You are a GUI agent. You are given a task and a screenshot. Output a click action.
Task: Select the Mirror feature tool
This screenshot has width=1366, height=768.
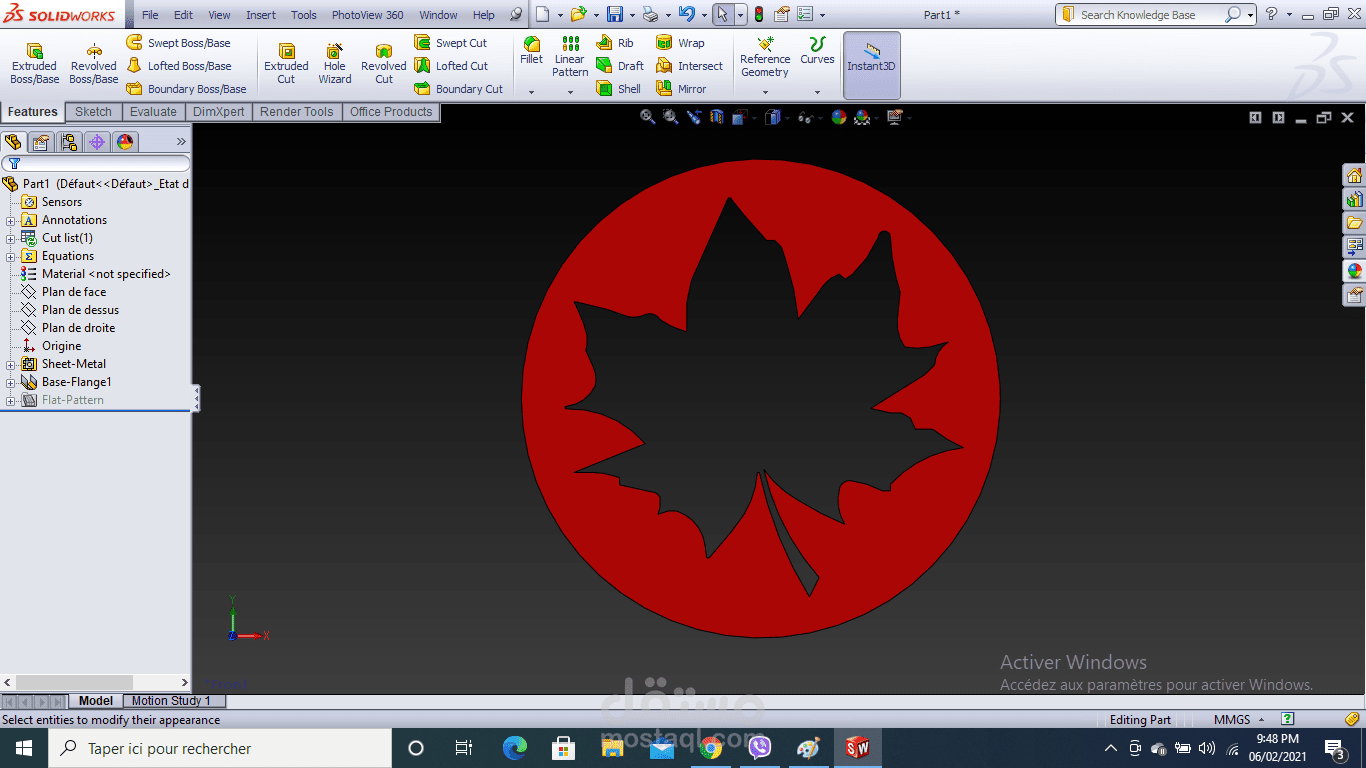coord(681,89)
